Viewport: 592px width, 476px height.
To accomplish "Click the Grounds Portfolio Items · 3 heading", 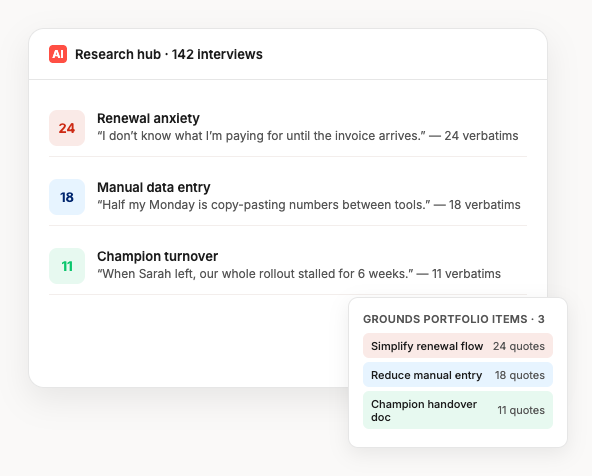I will click(x=454, y=319).
